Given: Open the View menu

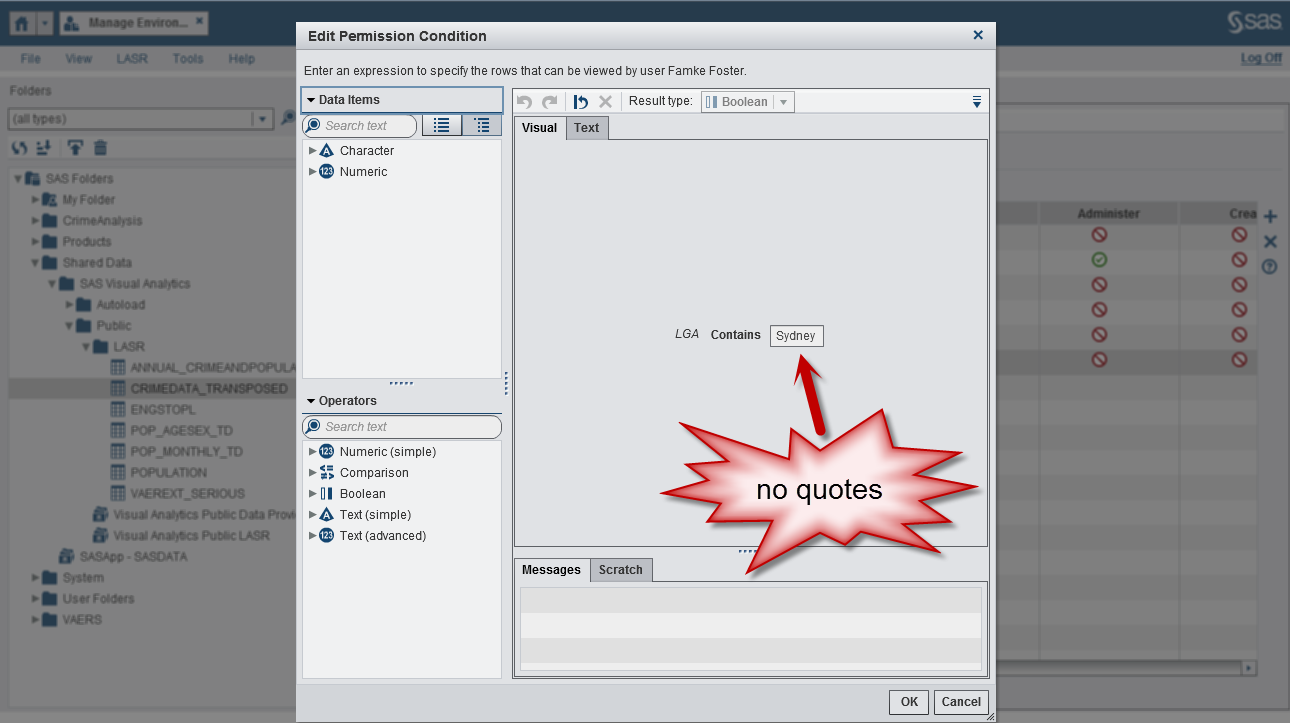Looking at the screenshot, I should coord(79,59).
